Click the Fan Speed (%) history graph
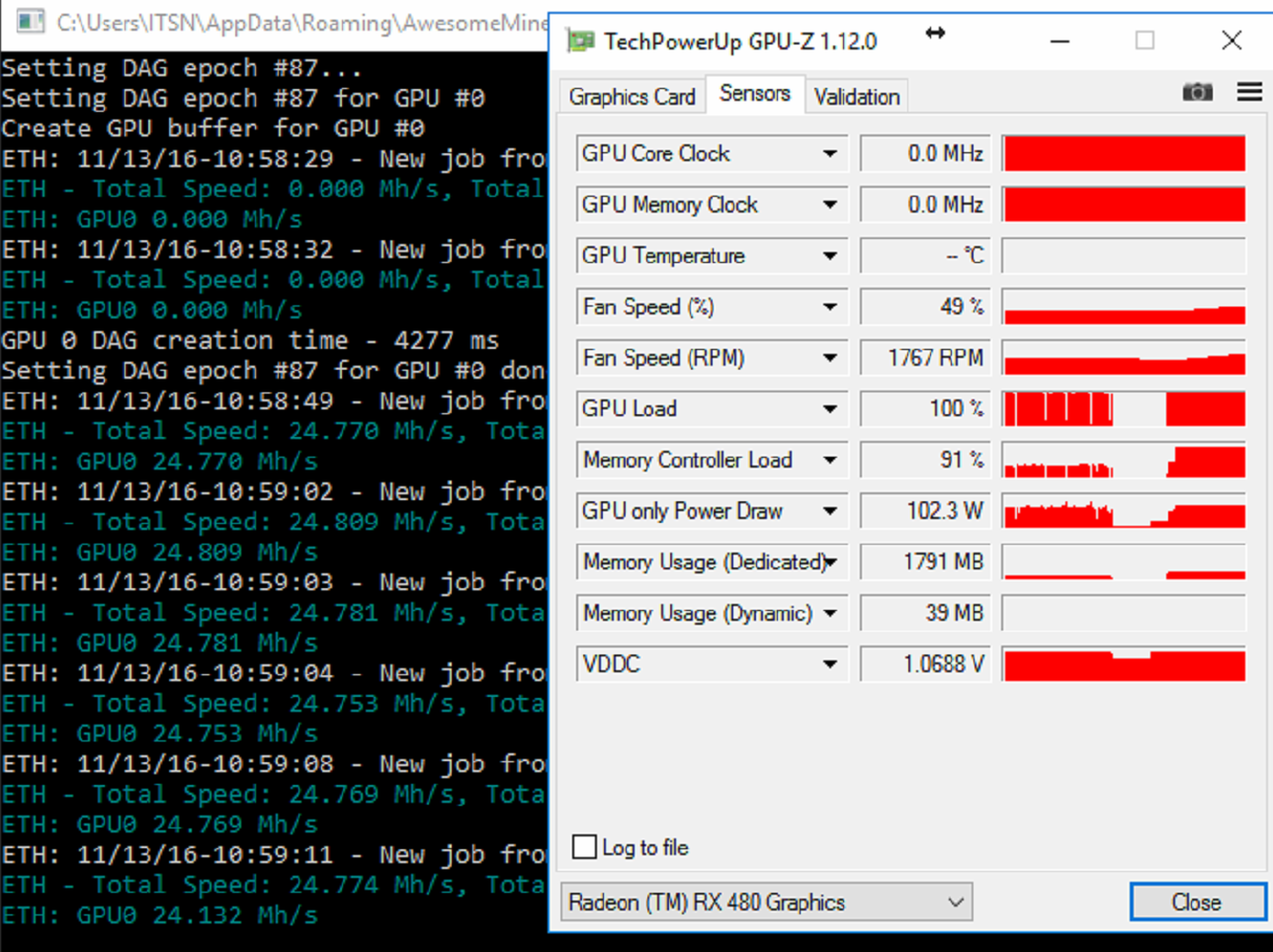Screen dimensions: 1273x952 [x=1124, y=306]
